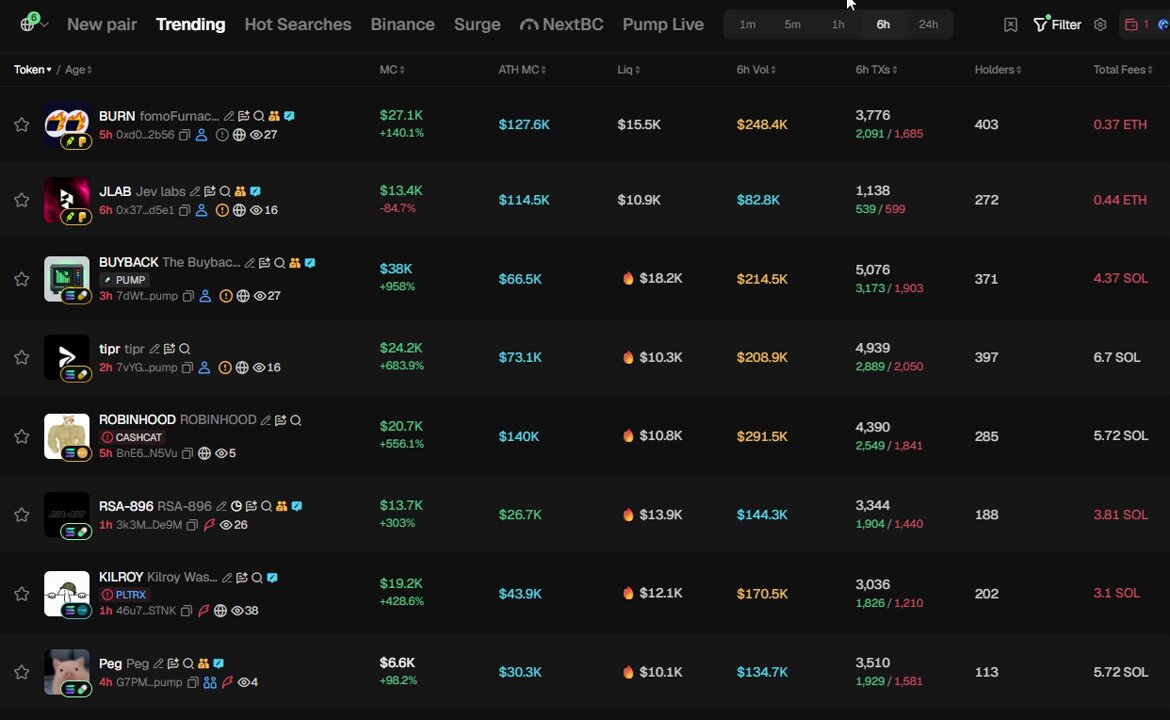
Task: Search BURN using its magnifier icon
Action: point(258,116)
